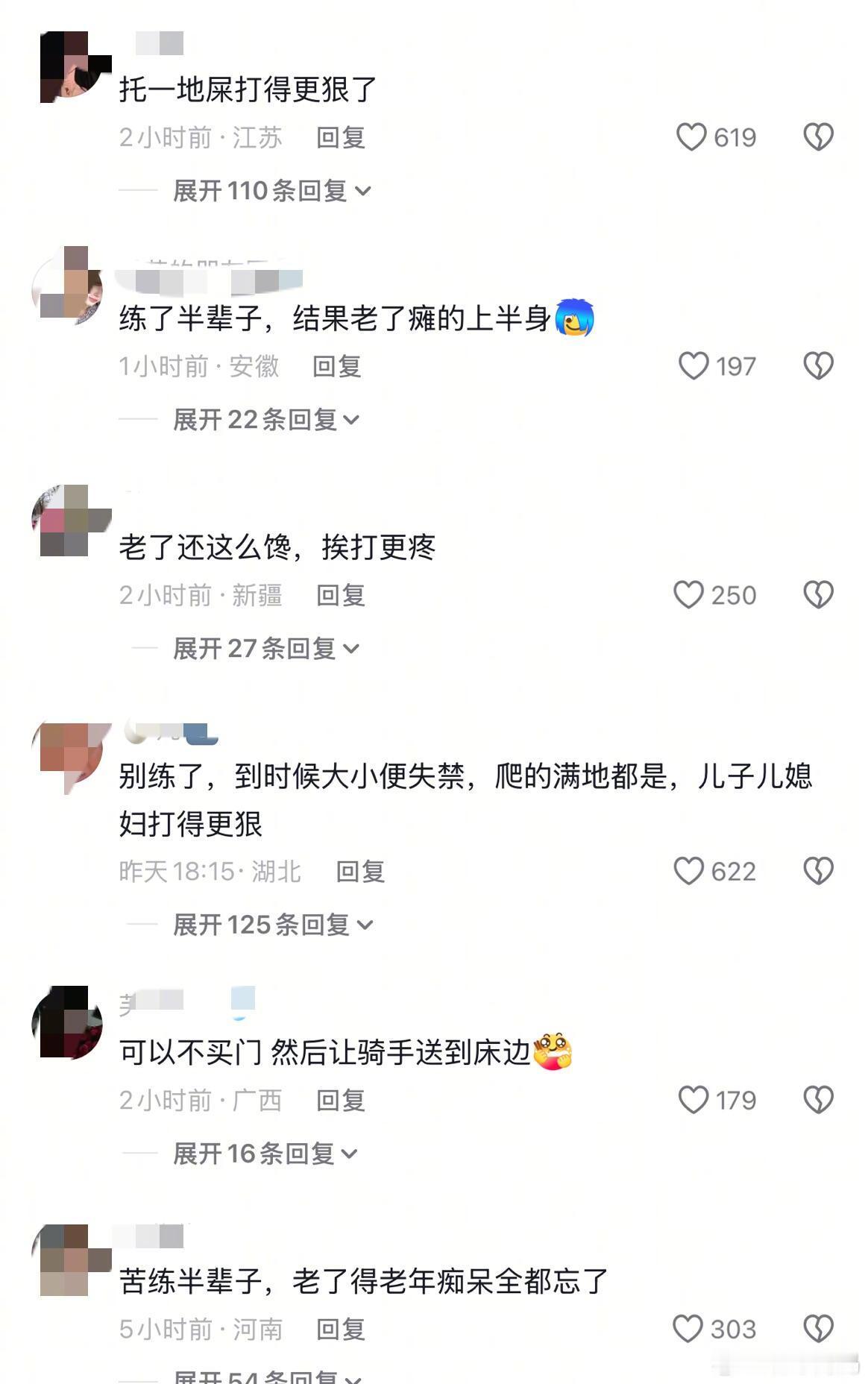Like the comment from 安徽 with 197 likes

point(694,366)
